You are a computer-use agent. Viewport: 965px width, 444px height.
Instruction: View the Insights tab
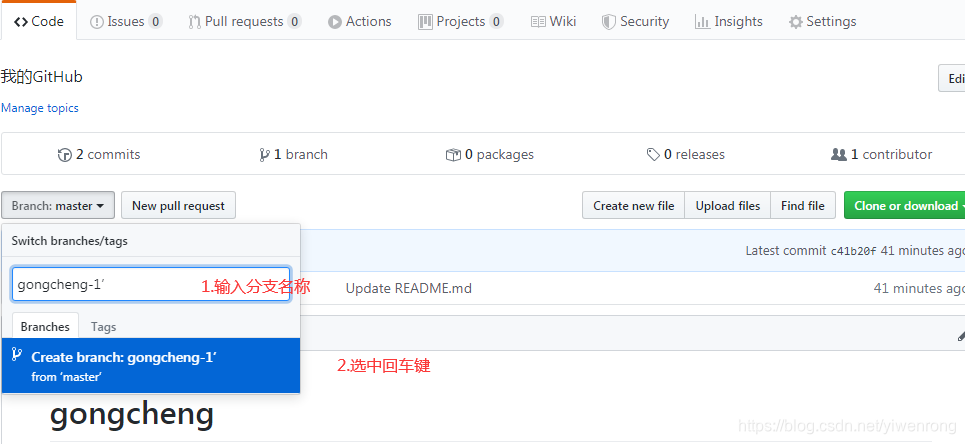(x=729, y=22)
